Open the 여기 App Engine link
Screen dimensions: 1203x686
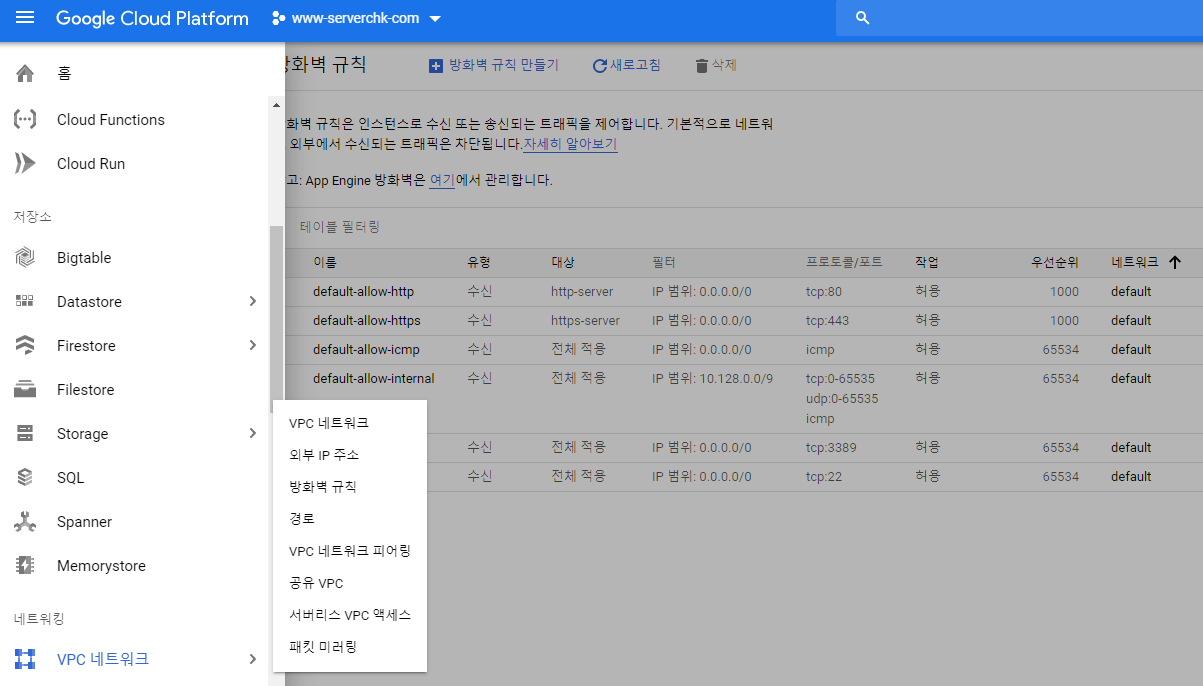[x=442, y=181]
